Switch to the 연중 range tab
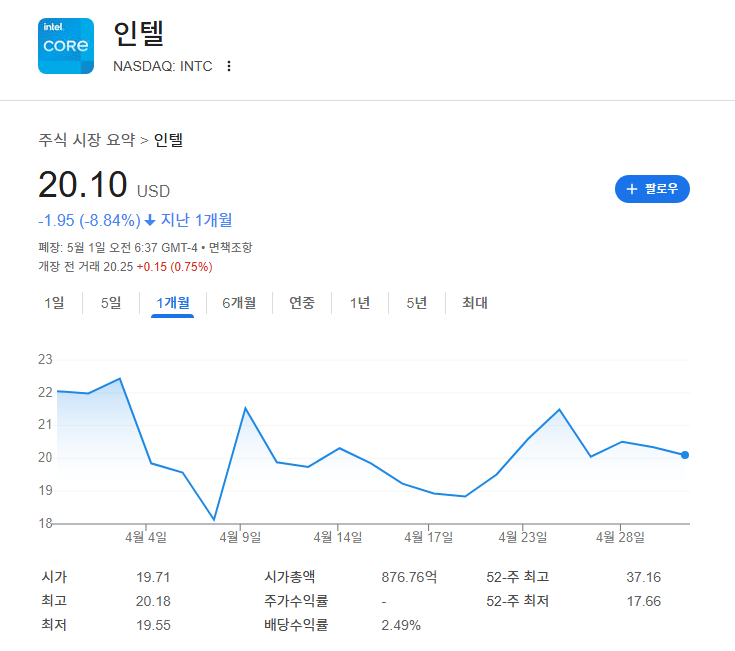 click(x=302, y=303)
